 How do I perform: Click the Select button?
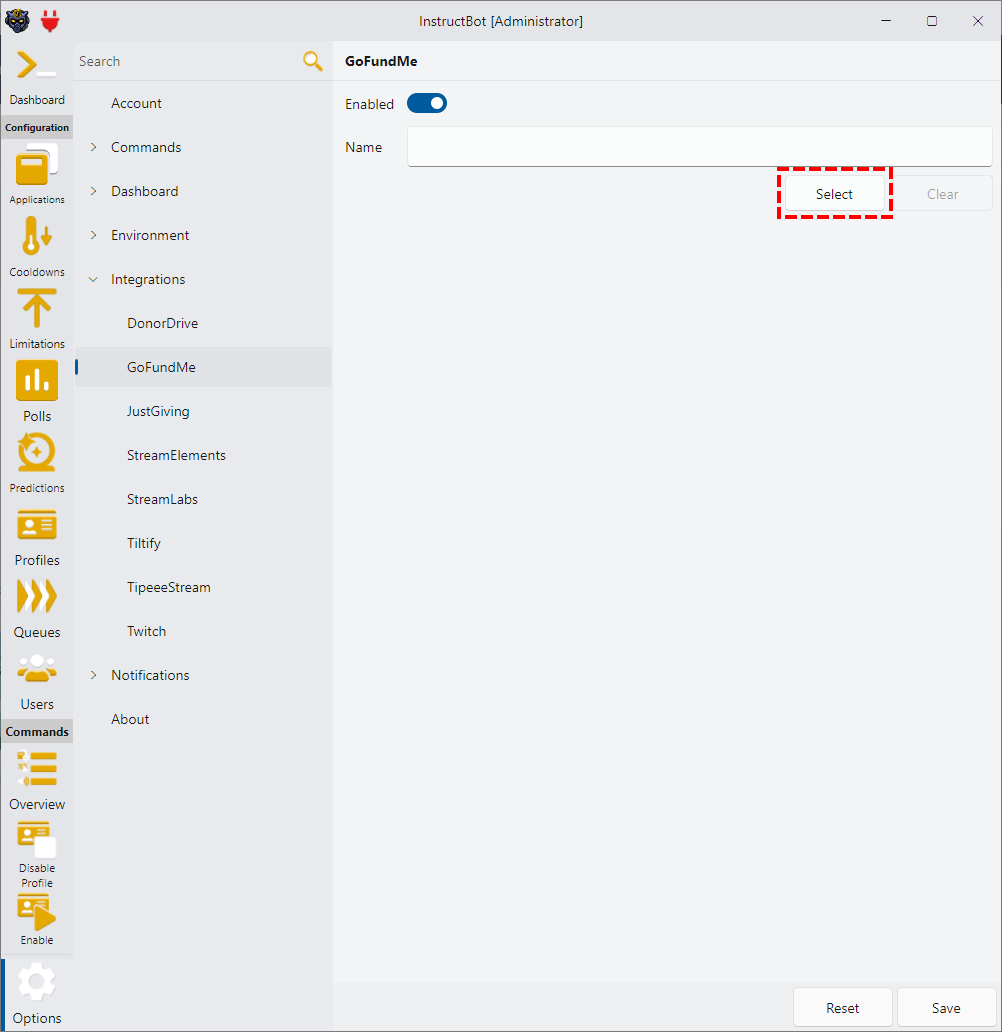834,194
